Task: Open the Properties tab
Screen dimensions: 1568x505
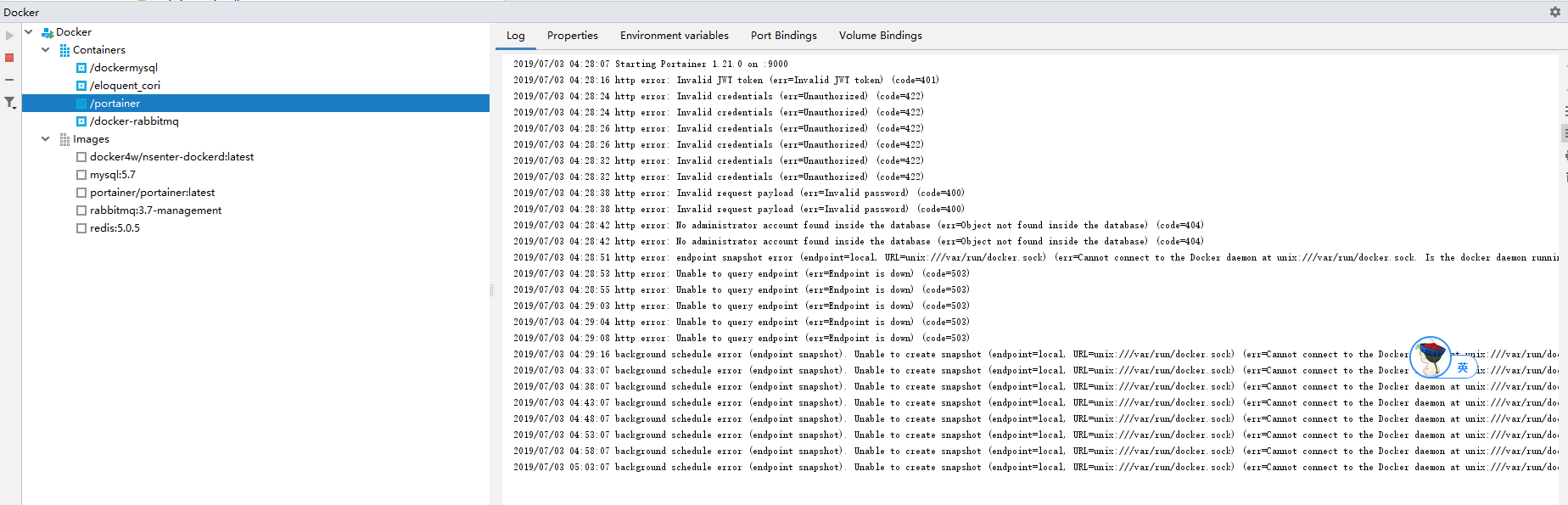Action: point(573,36)
